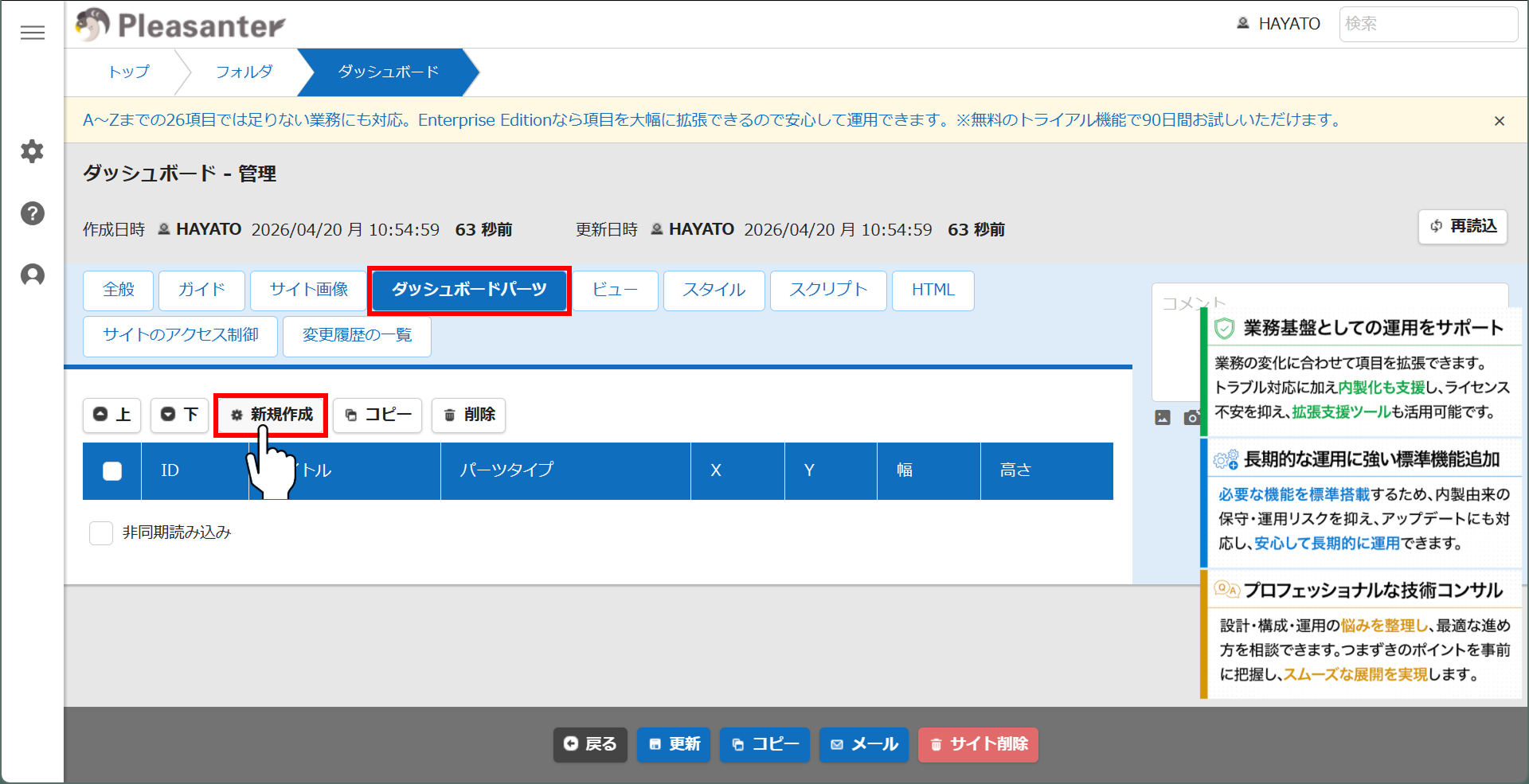
Task: Switch to the HTML tab
Action: click(933, 291)
